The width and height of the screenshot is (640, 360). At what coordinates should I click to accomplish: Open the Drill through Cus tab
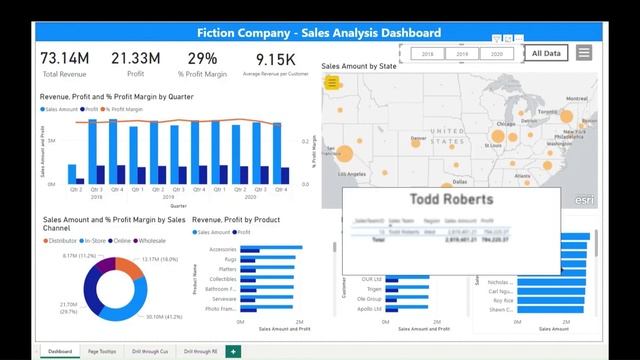(x=150, y=351)
